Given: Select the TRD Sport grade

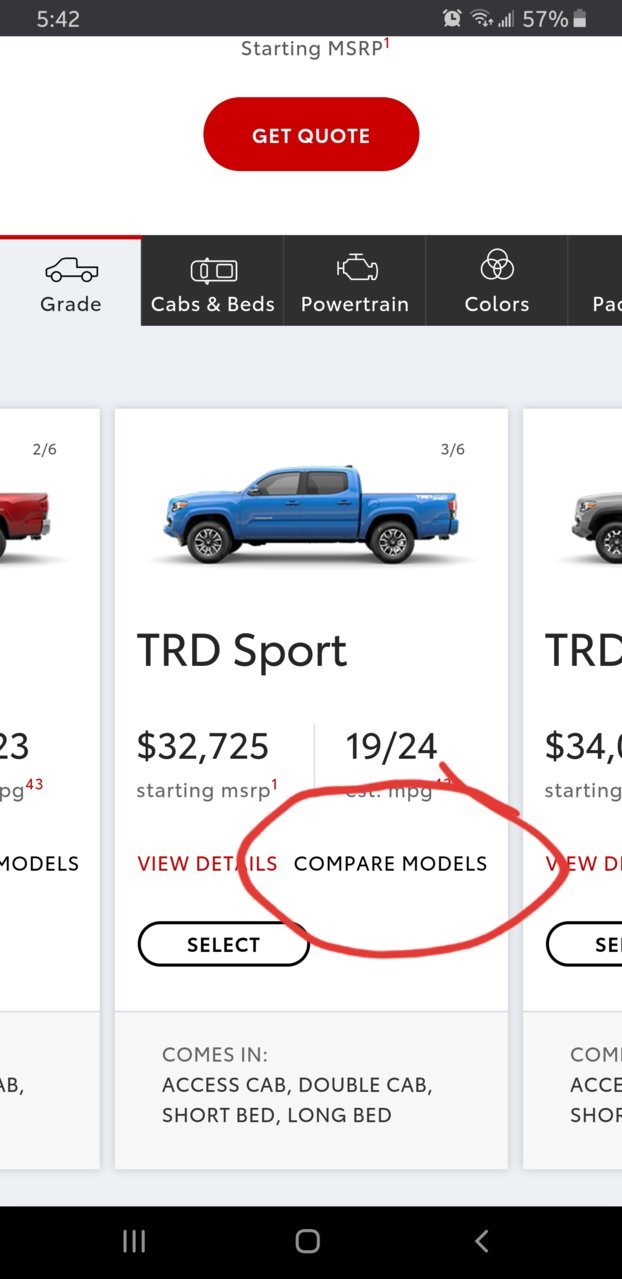Looking at the screenshot, I should click(x=223, y=944).
